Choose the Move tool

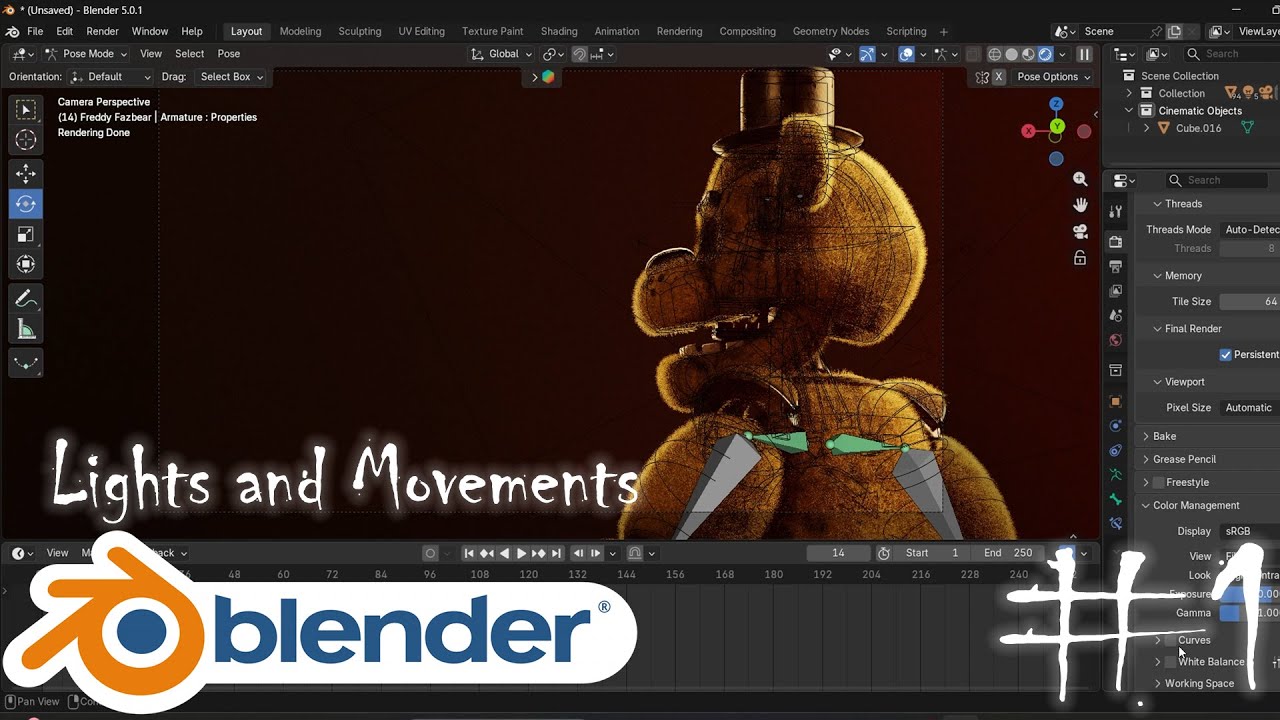(26, 174)
